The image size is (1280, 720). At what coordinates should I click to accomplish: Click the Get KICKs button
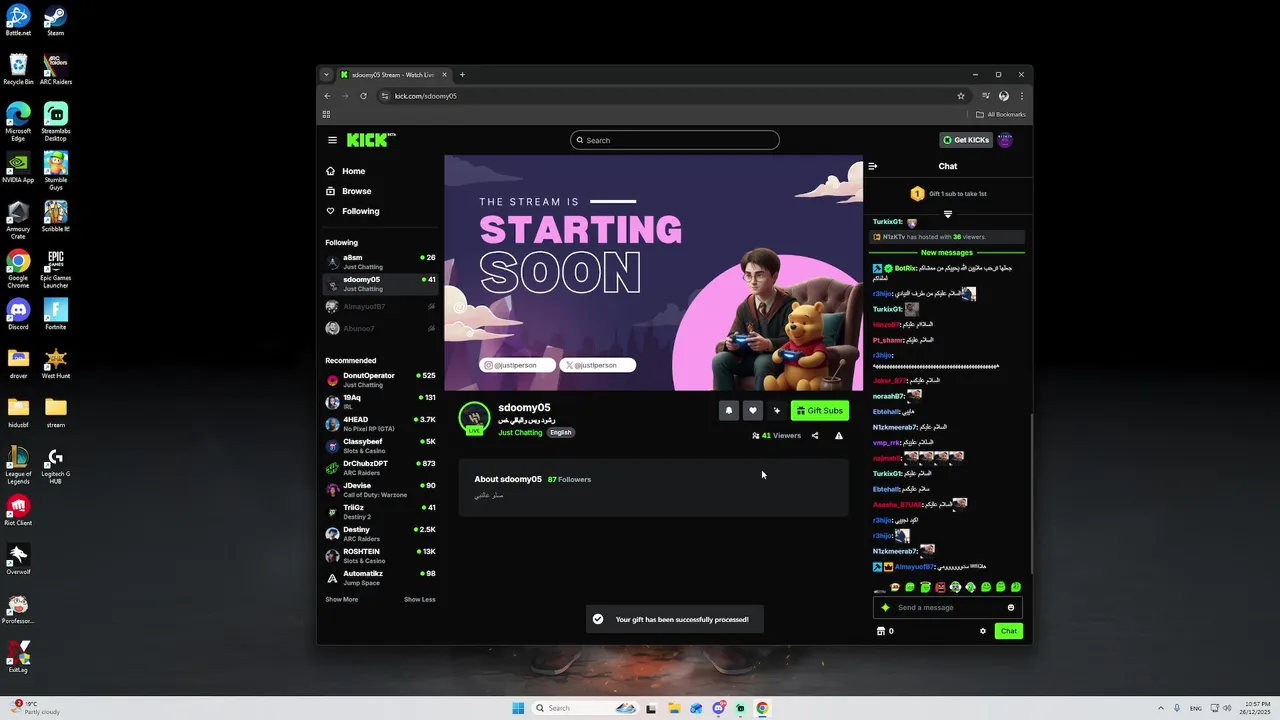tap(966, 140)
